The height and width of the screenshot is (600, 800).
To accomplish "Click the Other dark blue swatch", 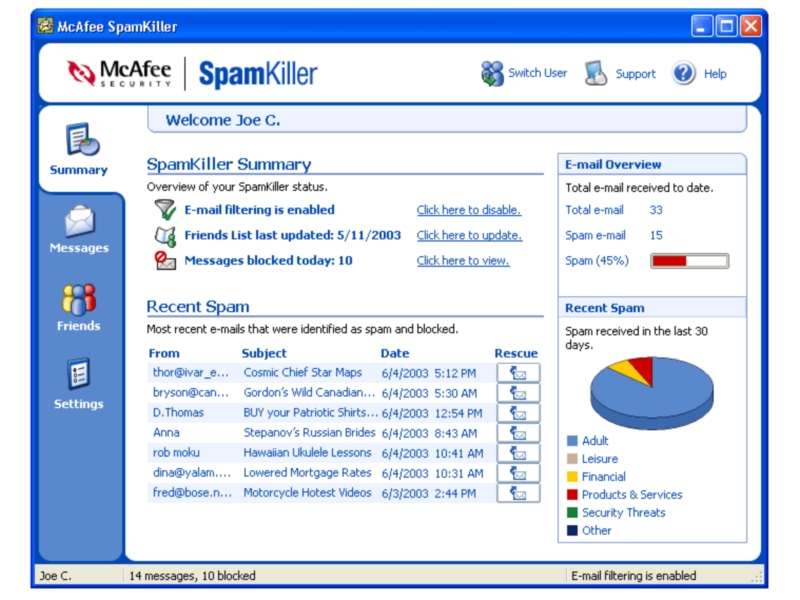I will (x=572, y=531).
